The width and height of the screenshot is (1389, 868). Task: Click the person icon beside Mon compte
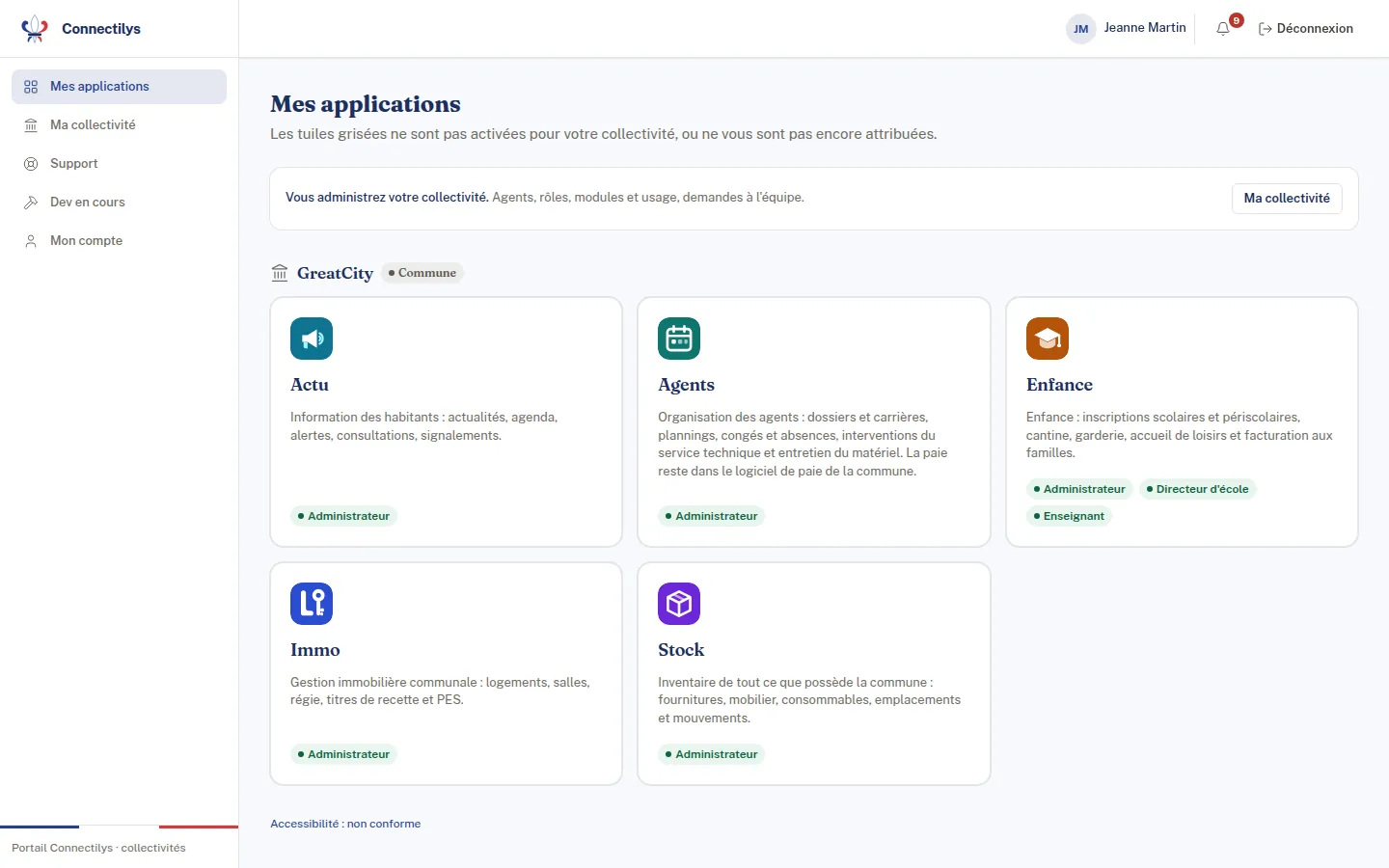tap(31, 241)
